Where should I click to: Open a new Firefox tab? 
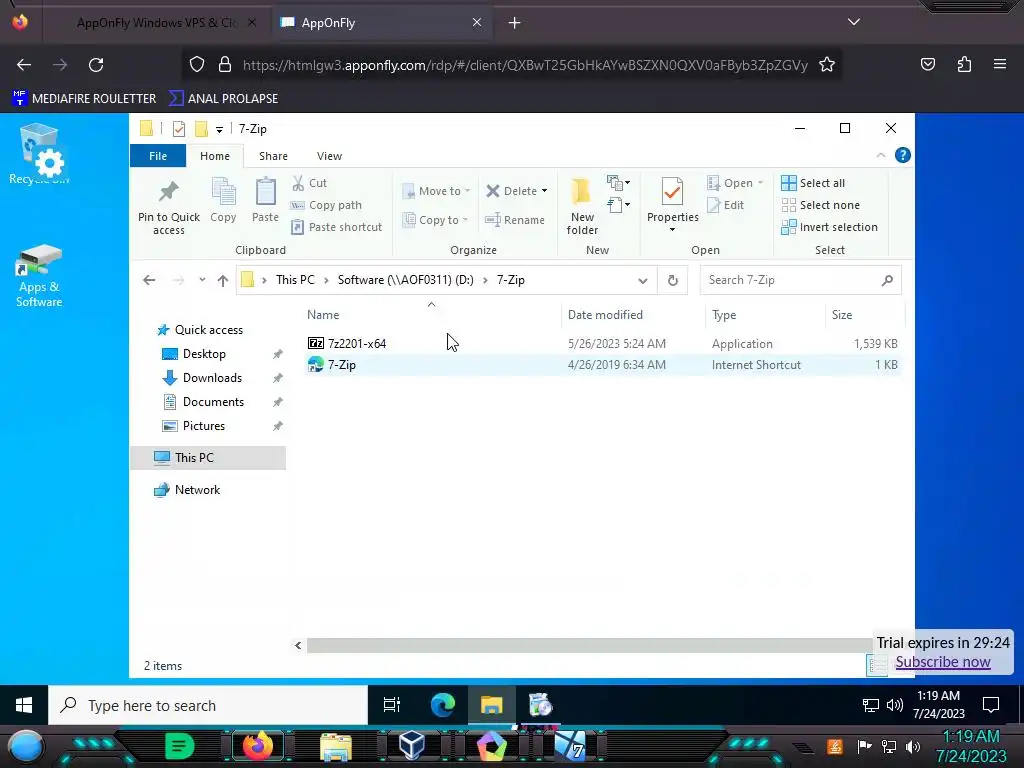point(515,23)
